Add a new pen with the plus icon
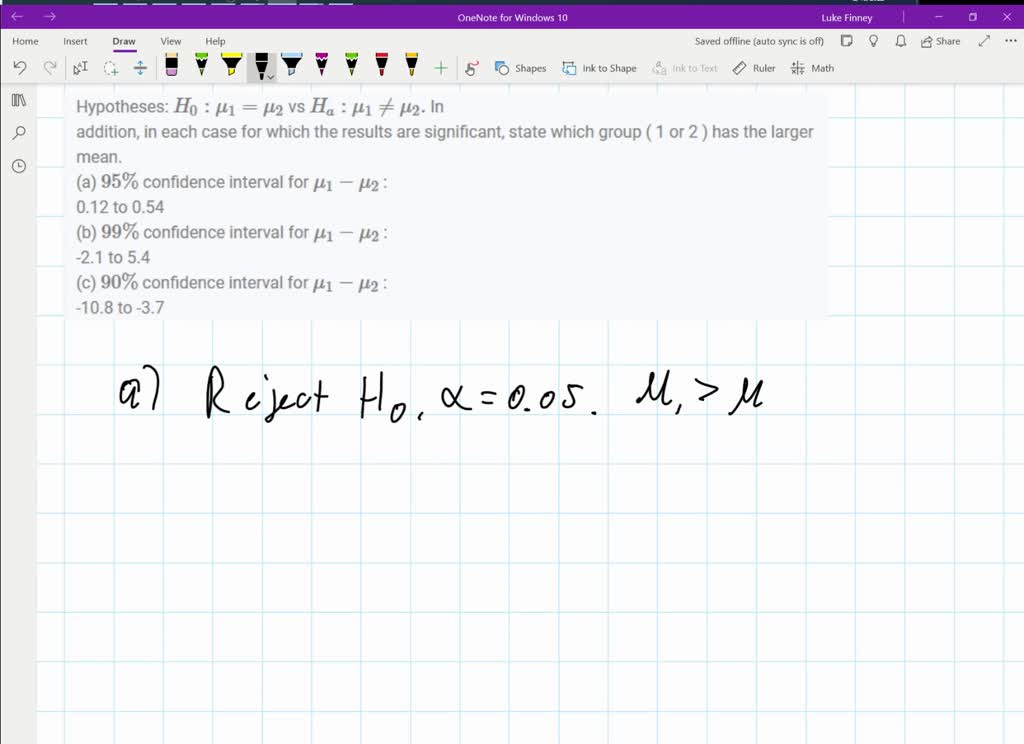 (440, 67)
